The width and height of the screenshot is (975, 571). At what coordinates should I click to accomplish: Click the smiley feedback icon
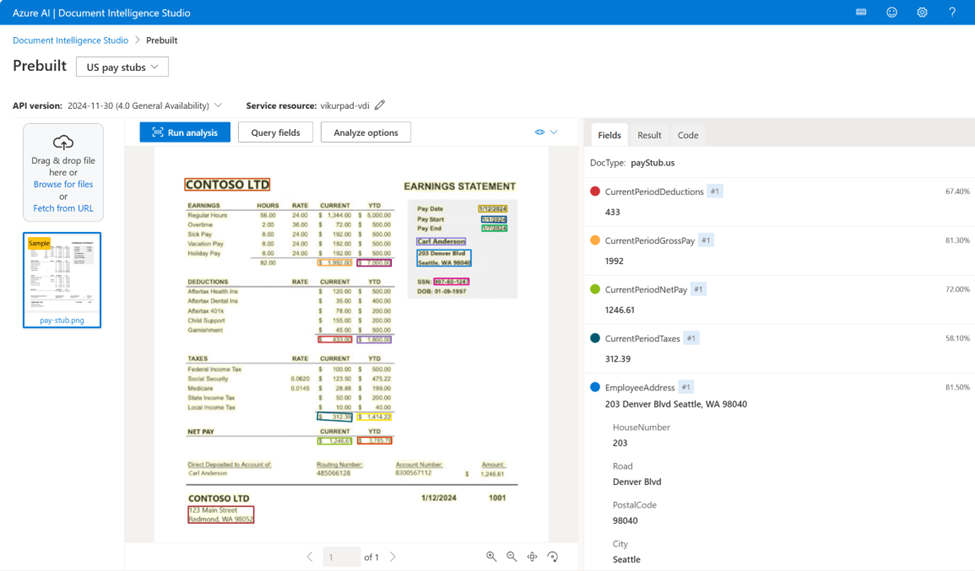click(892, 12)
